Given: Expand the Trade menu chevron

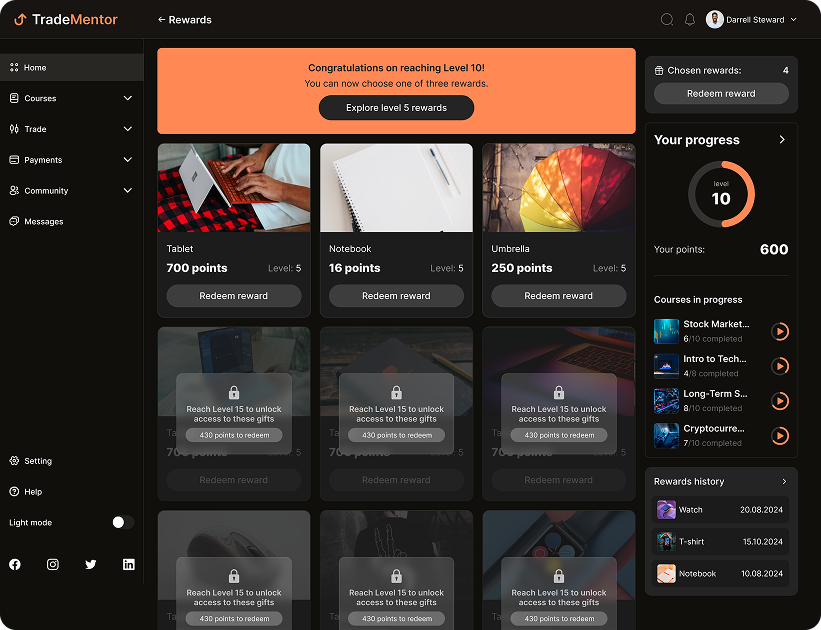Looking at the screenshot, I should [x=128, y=129].
